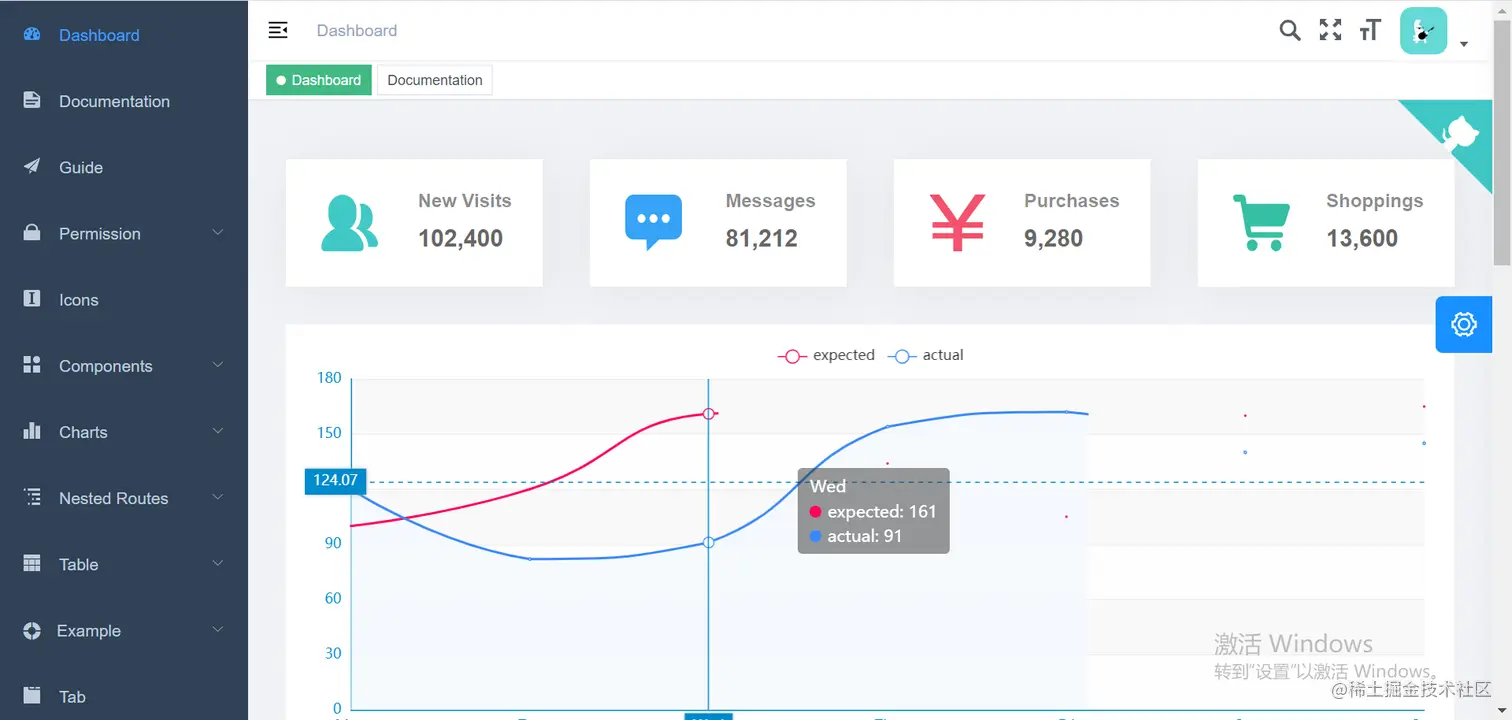
Task: Click the actual data point at Wed
Action: pos(709,542)
